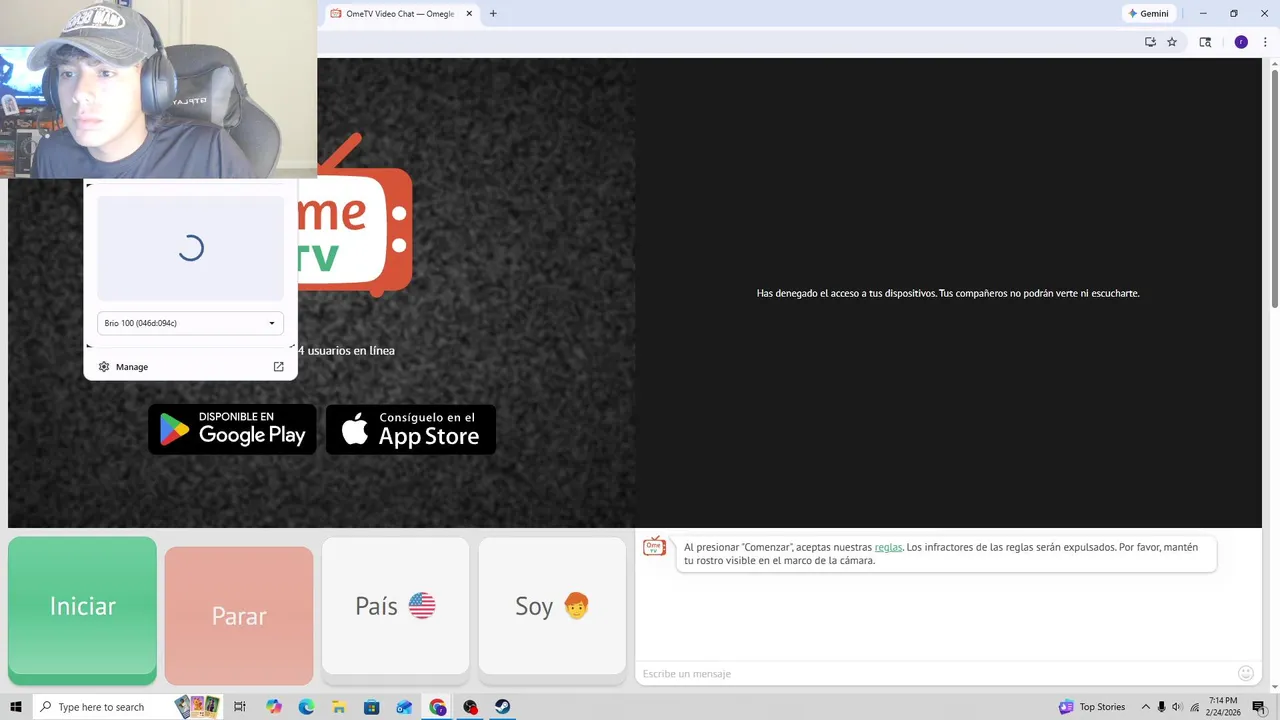Click the Chrome toolbar icon beside profile avatar
Viewport: 1280px width, 720px height.
(x=1205, y=42)
